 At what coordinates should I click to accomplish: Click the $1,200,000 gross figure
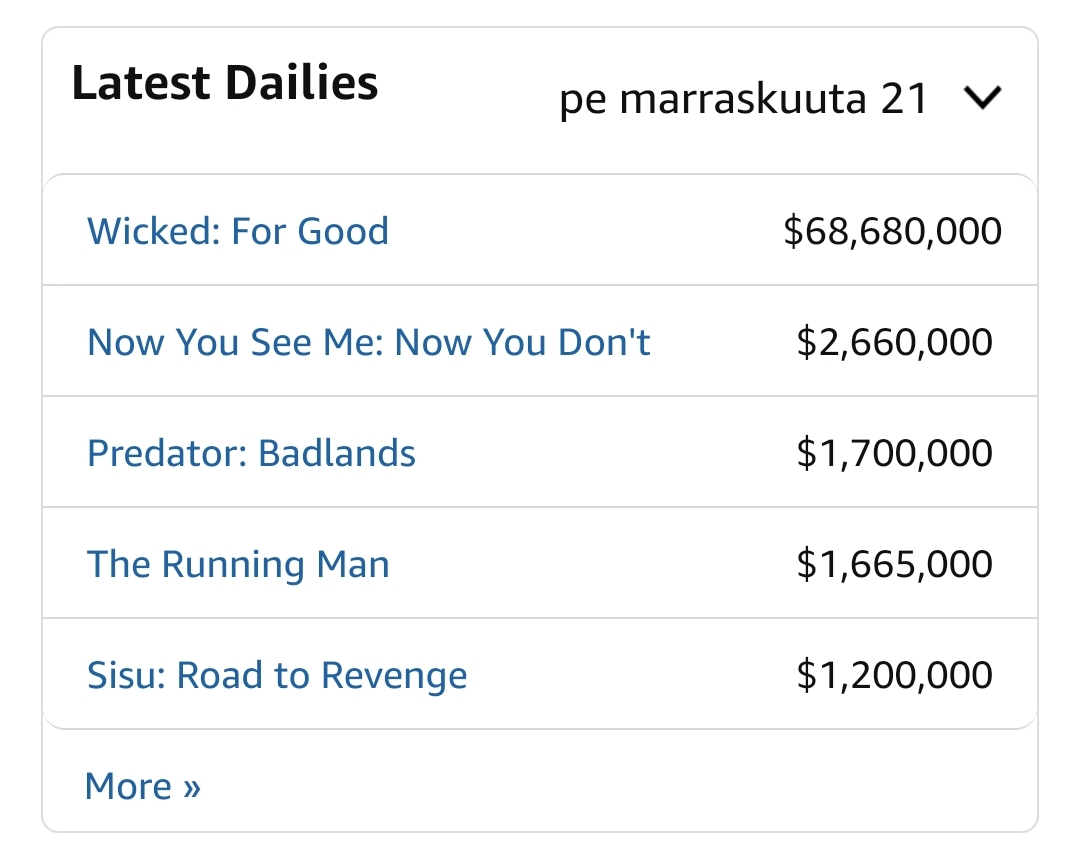(894, 675)
